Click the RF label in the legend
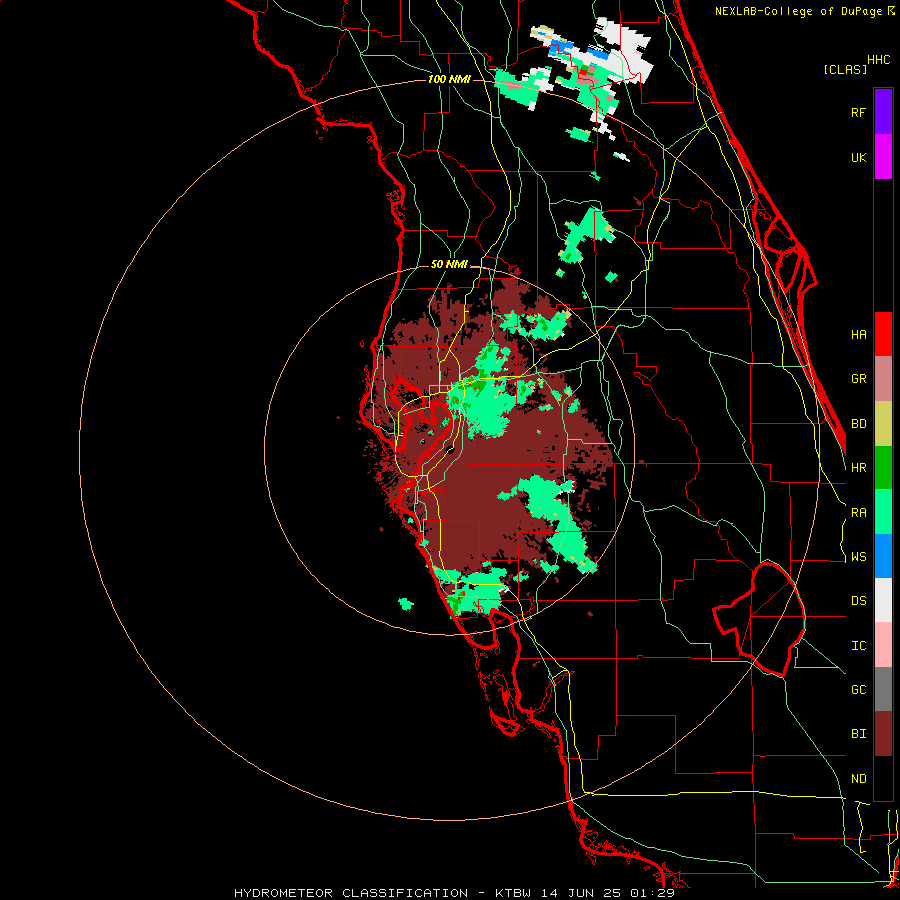Image resolution: width=900 pixels, height=900 pixels. click(x=858, y=112)
